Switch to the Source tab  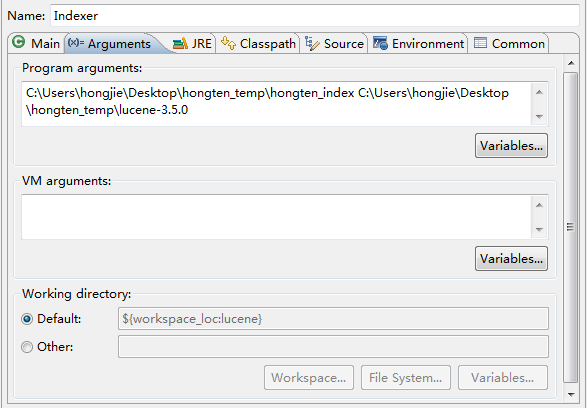(x=334, y=43)
